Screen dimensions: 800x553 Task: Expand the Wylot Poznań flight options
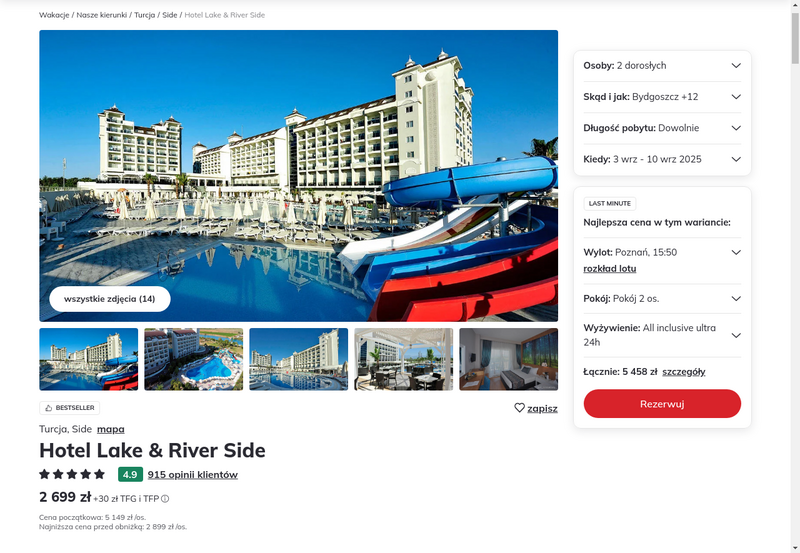[x=736, y=253]
